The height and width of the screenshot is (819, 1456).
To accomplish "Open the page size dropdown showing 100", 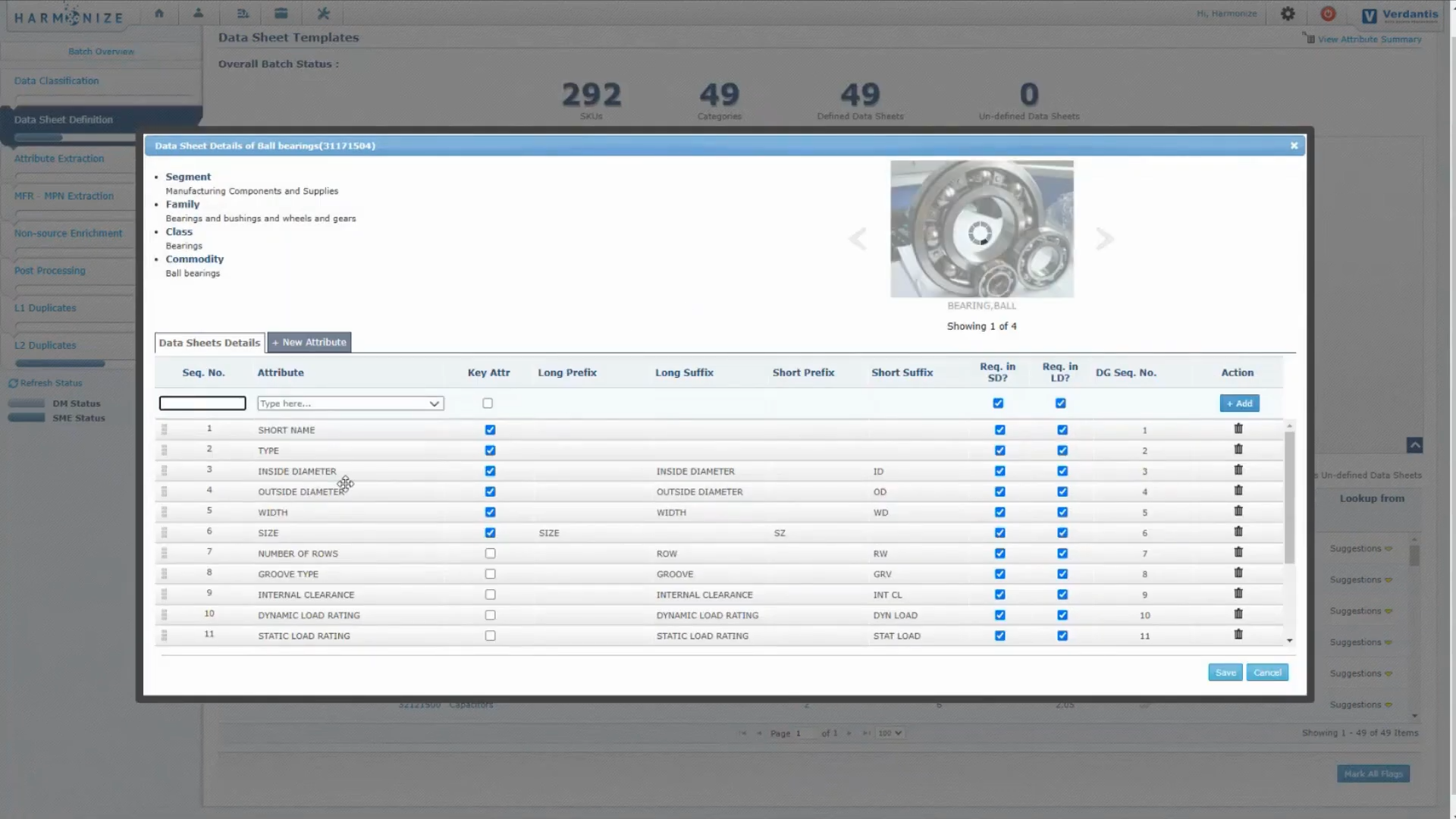I will [890, 733].
